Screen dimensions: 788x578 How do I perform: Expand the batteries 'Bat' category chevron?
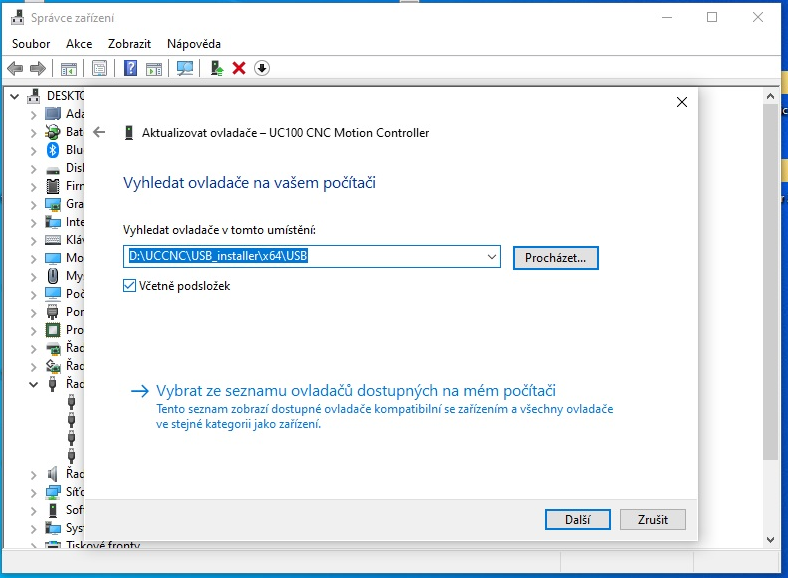click(33, 133)
